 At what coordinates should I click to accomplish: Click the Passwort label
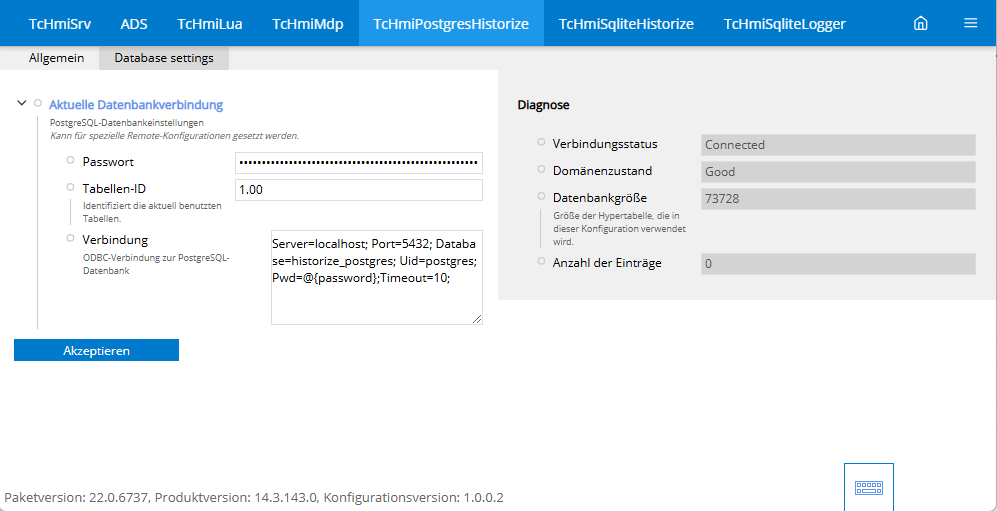[108, 162]
